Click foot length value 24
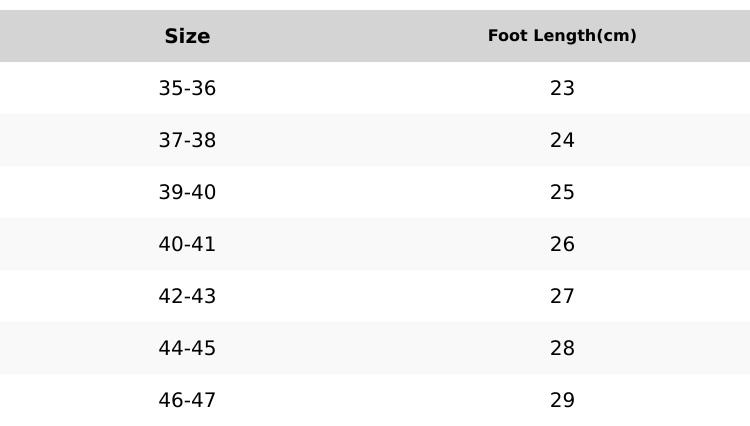Image resolution: width=750 pixels, height=426 pixels. [562, 140]
